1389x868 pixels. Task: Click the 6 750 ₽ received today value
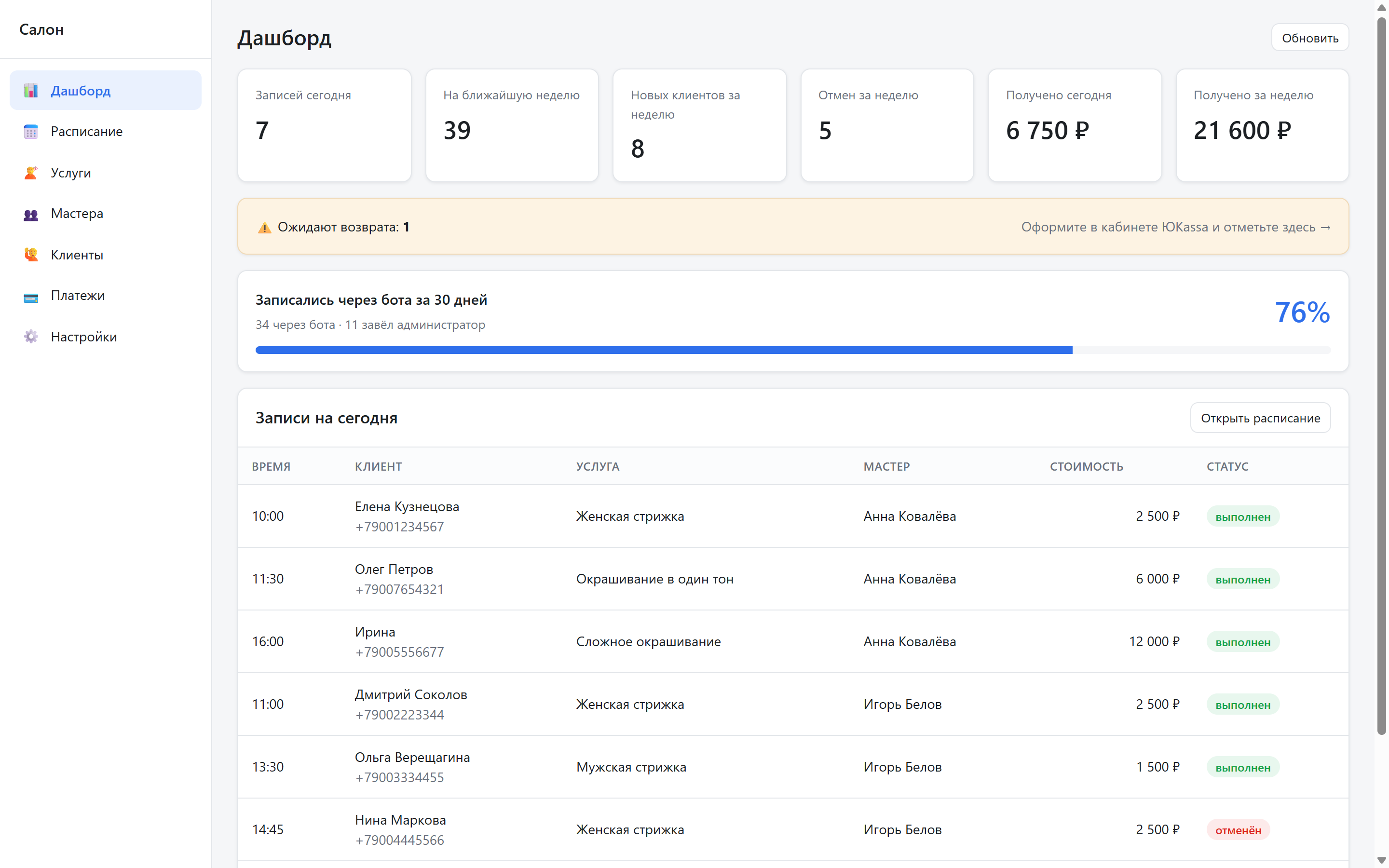coord(1048,130)
